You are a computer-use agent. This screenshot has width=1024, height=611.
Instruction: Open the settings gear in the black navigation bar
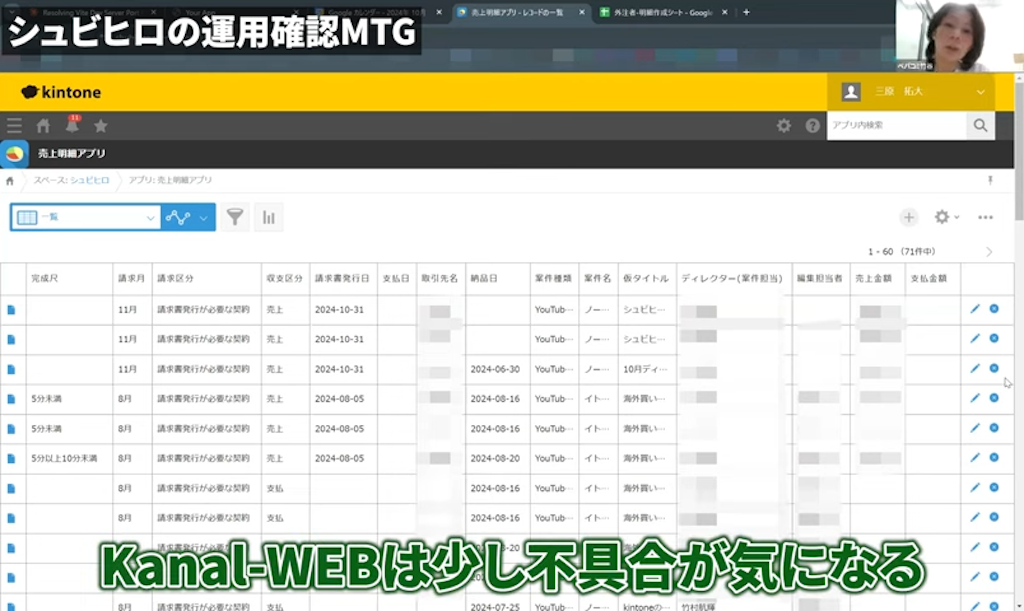click(x=785, y=126)
